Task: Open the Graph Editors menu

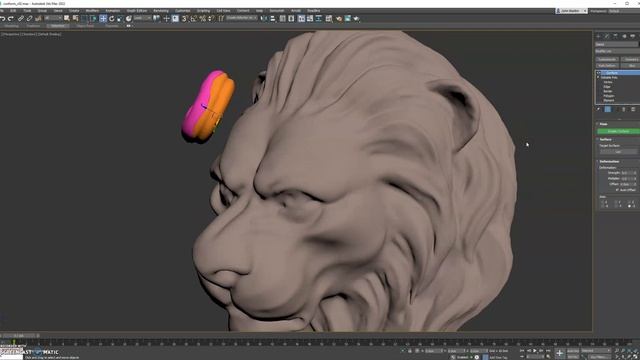Action: (x=137, y=11)
